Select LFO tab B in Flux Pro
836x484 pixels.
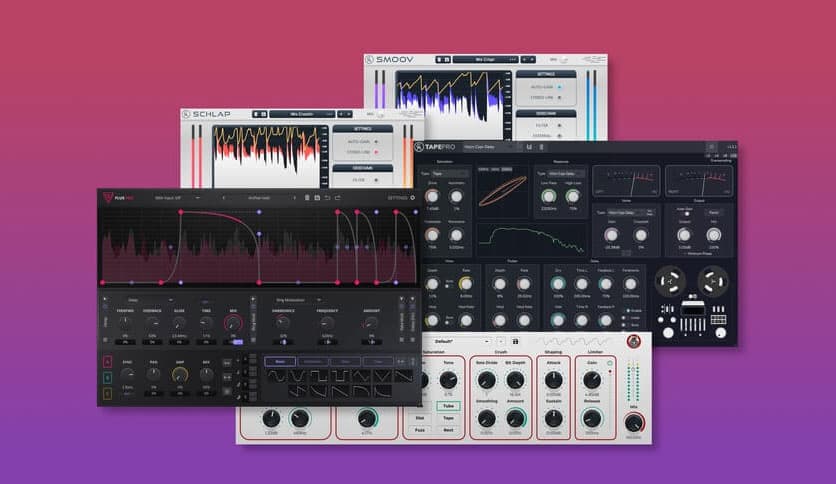[107, 378]
